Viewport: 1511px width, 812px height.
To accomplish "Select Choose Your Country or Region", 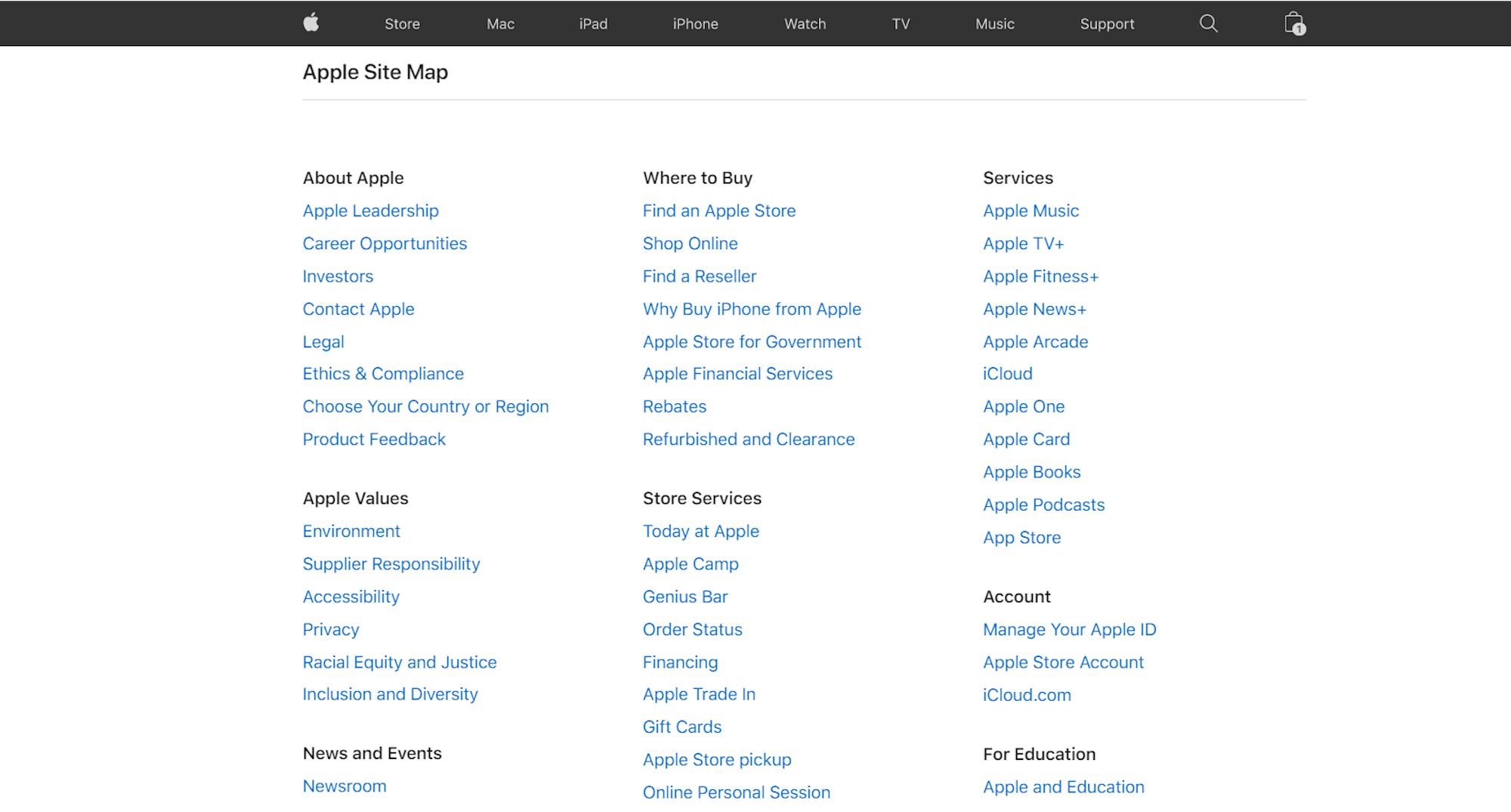I will point(425,406).
